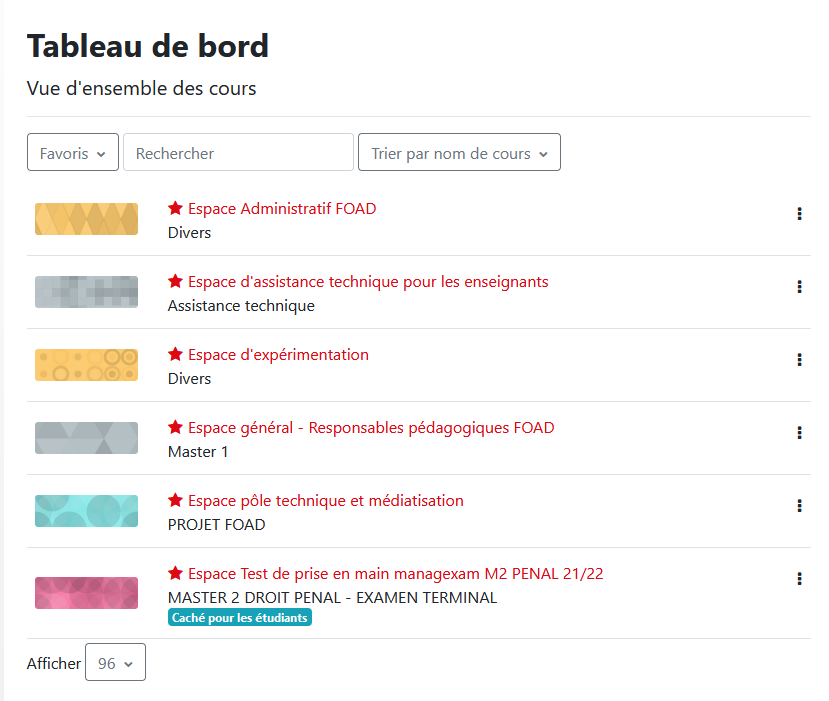The height and width of the screenshot is (701, 829).
Task: Click favorite star beside Espace d'expérimentation
Action: click(176, 354)
